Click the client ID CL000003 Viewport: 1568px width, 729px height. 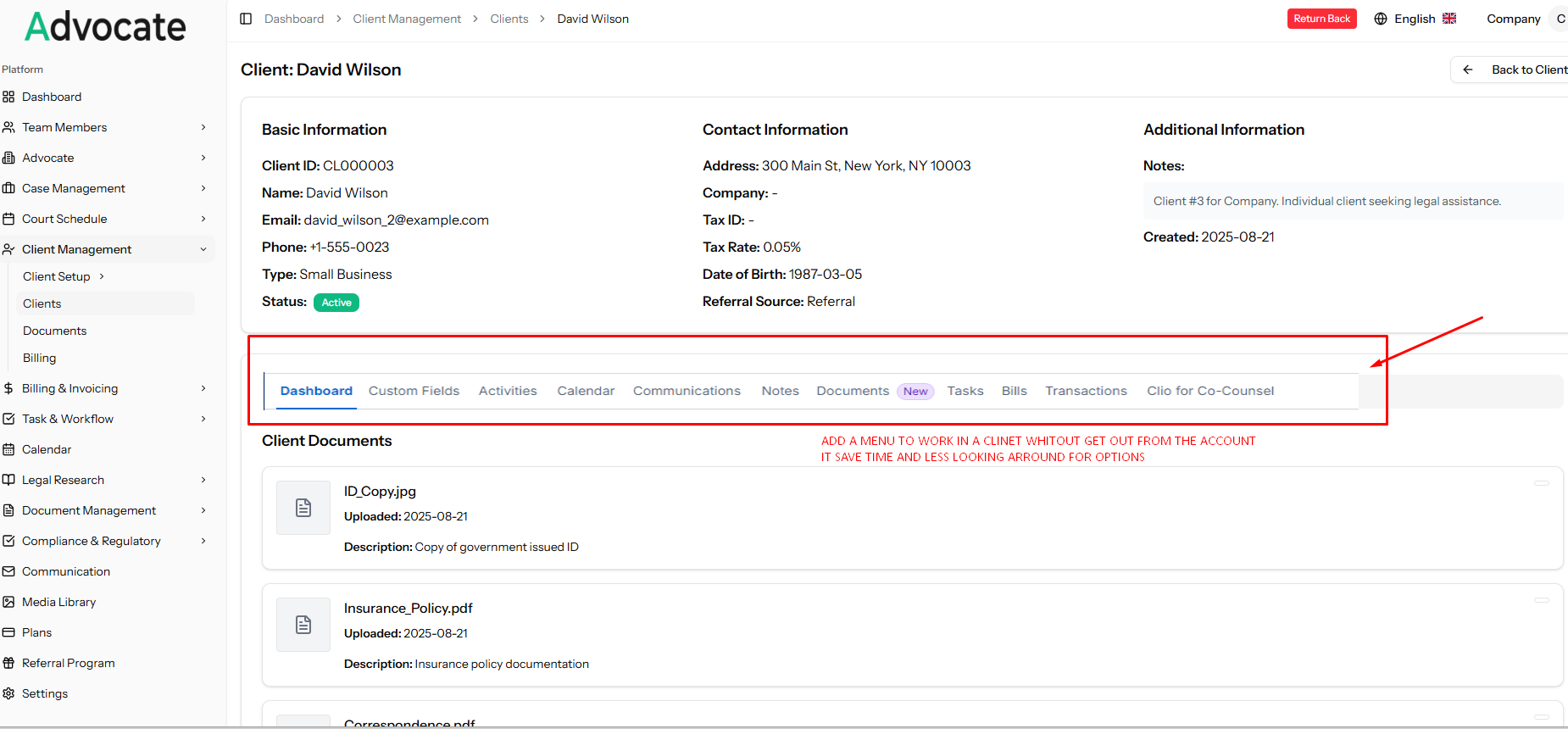[x=359, y=166]
